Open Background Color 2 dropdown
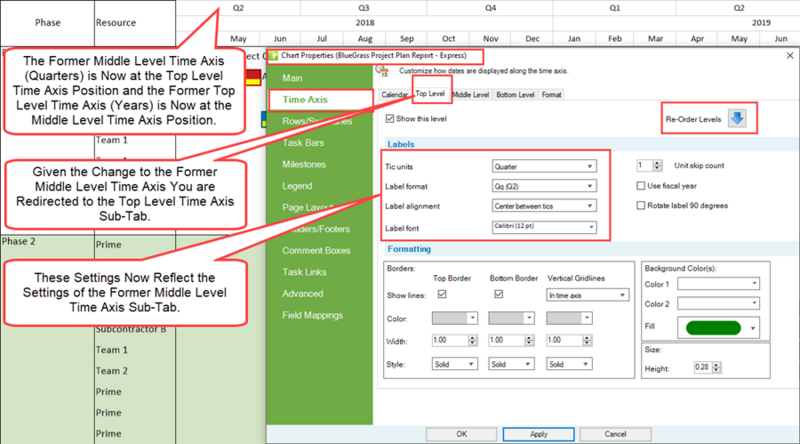800x444 pixels. point(718,304)
